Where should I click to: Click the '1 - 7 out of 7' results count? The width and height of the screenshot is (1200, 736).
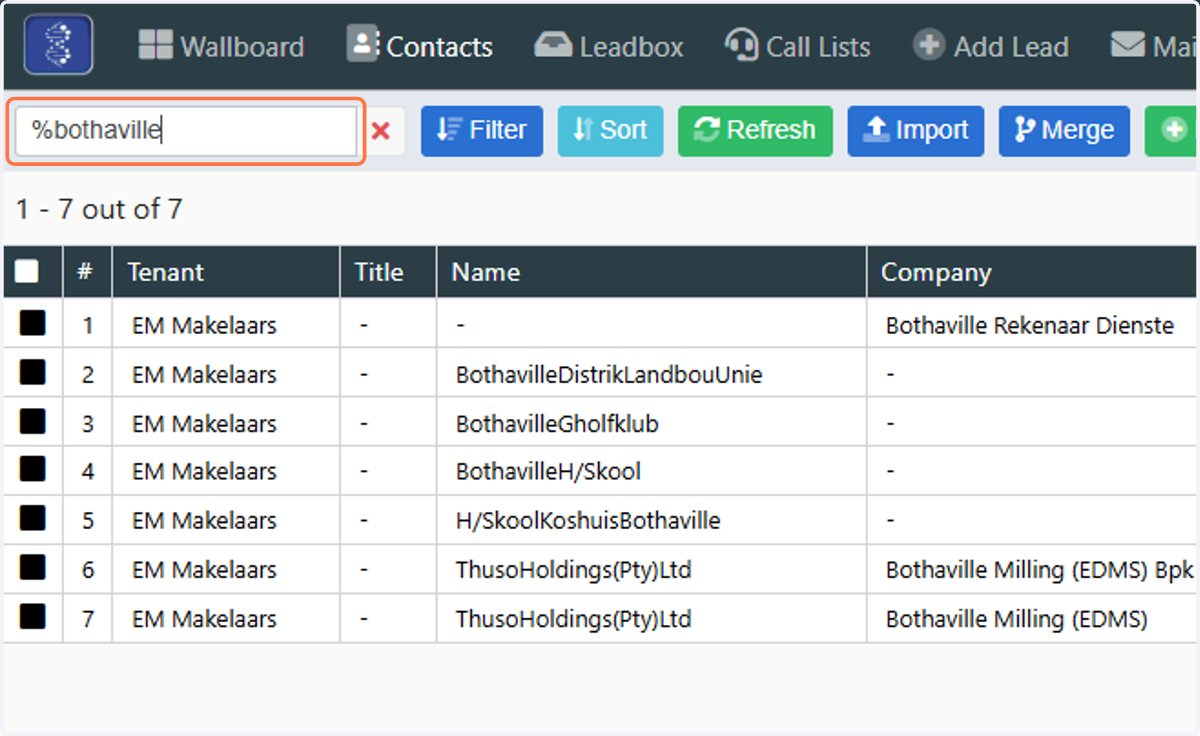click(x=99, y=209)
